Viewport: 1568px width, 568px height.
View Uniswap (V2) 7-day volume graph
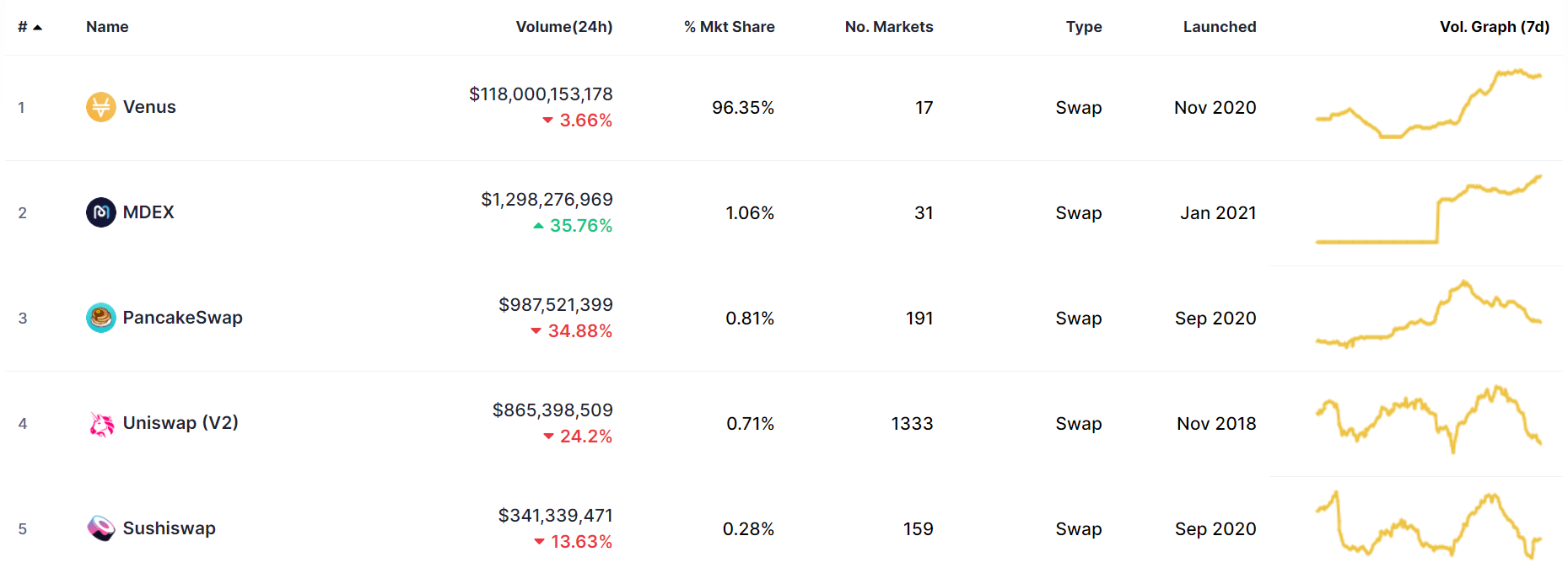[1429, 420]
